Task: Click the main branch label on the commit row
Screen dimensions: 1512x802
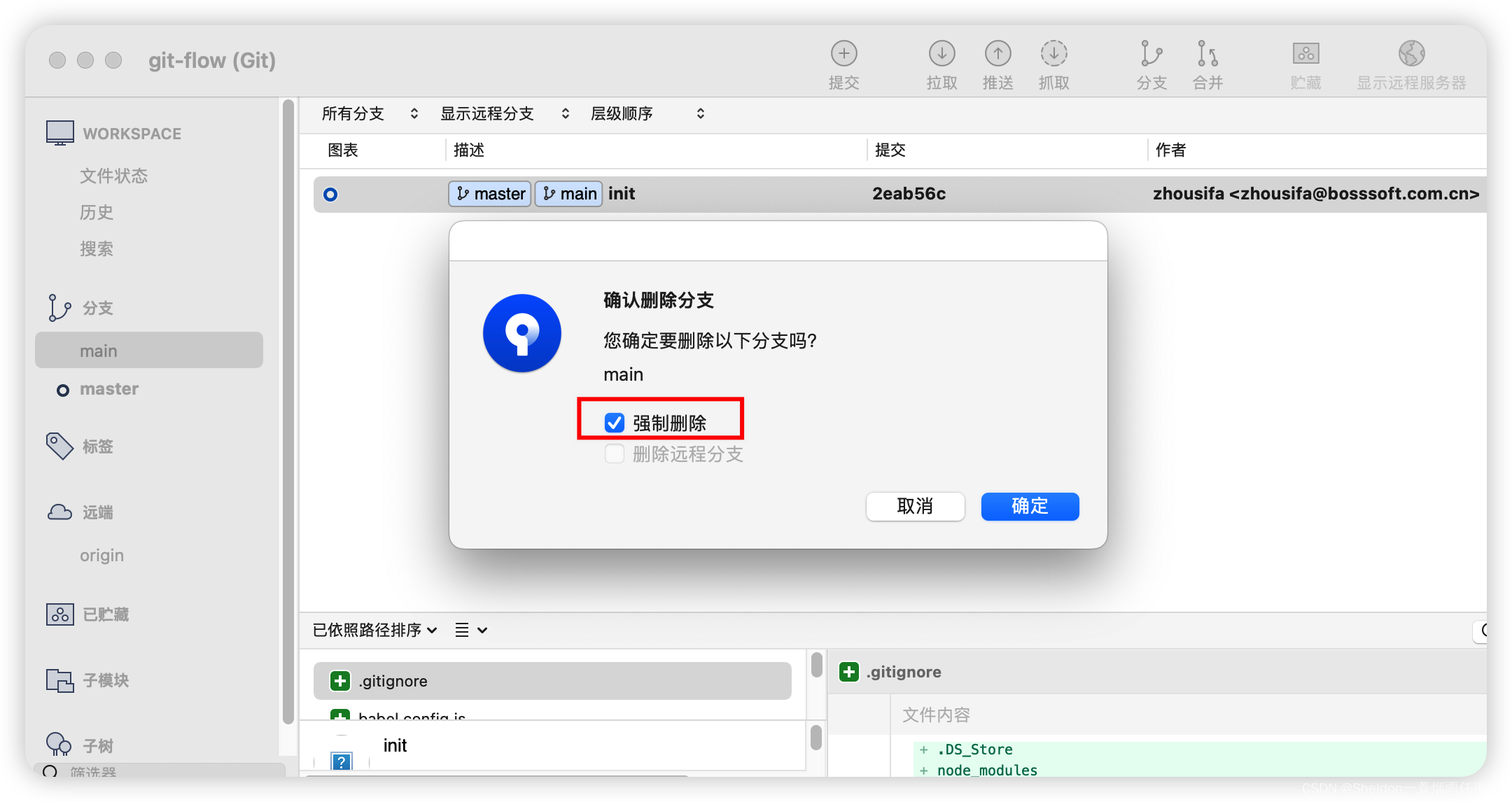Action: pyautogui.click(x=569, y=194)
